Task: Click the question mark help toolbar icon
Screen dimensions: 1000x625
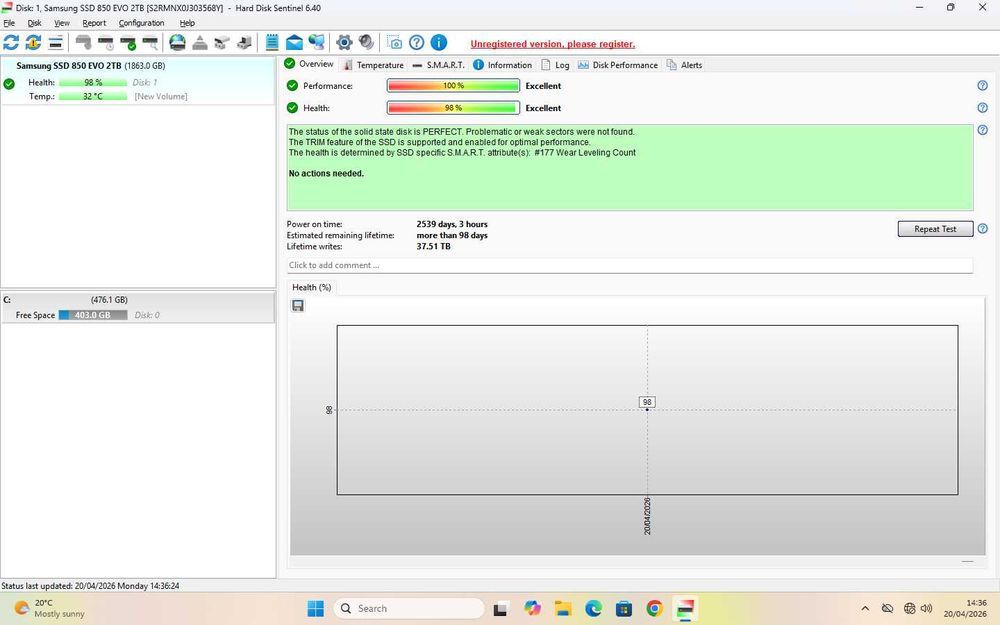Action: click(416, 43)
